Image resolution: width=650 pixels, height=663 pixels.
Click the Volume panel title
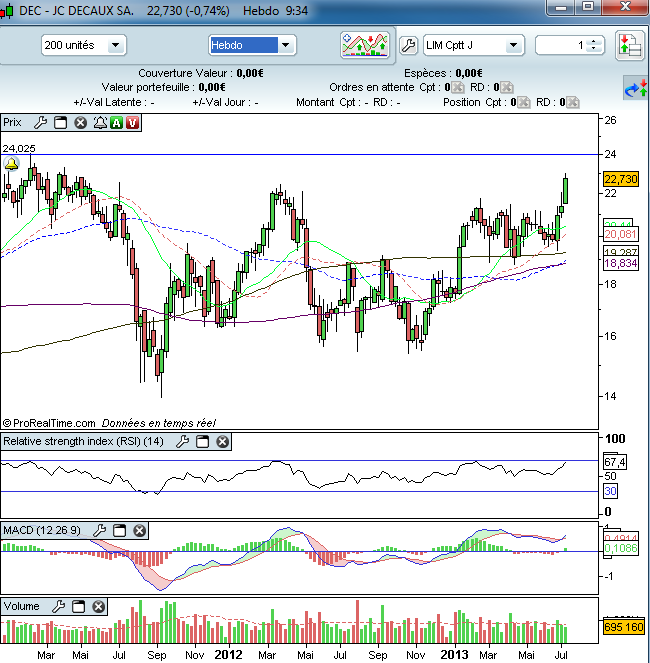[x=21, y=607]
